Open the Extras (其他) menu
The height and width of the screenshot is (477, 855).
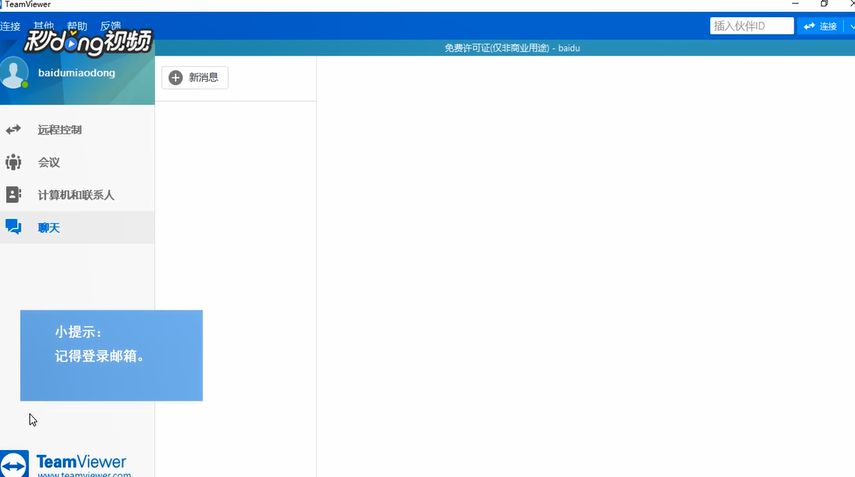[x=44, y=26]
